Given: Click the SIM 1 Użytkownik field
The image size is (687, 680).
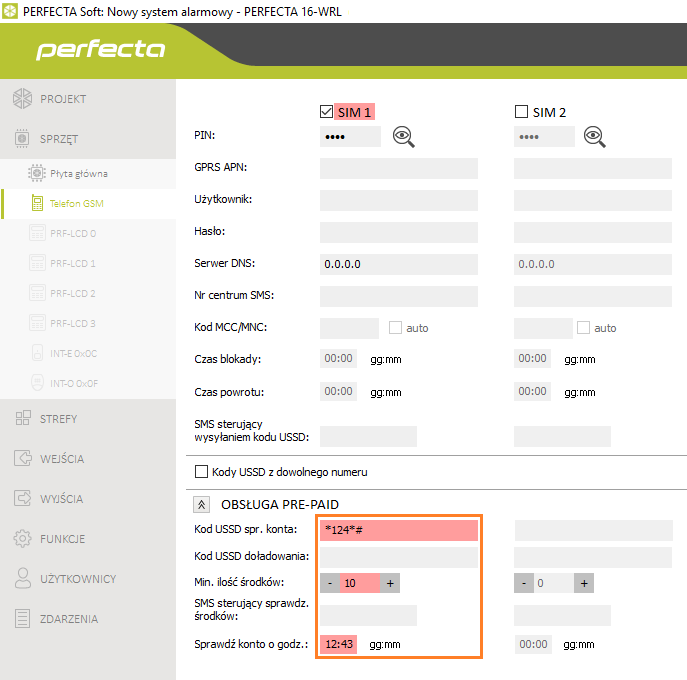Looking at the screenshot, I should [x=399, y=201].
